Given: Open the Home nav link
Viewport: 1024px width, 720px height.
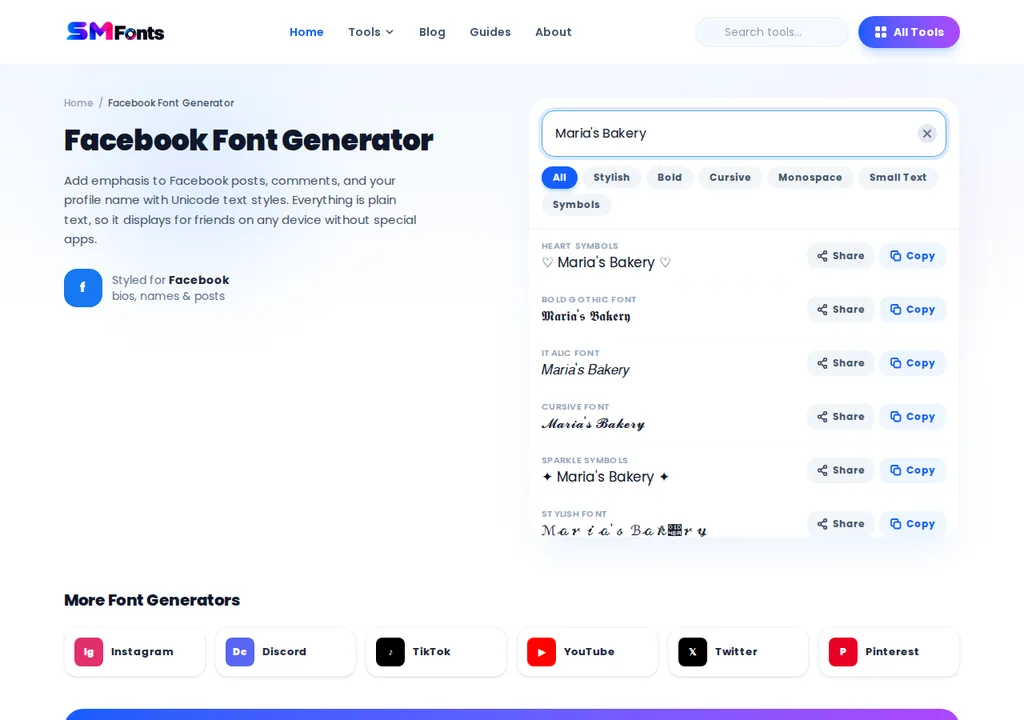Looking at the screenshot, I should (306, 32).
